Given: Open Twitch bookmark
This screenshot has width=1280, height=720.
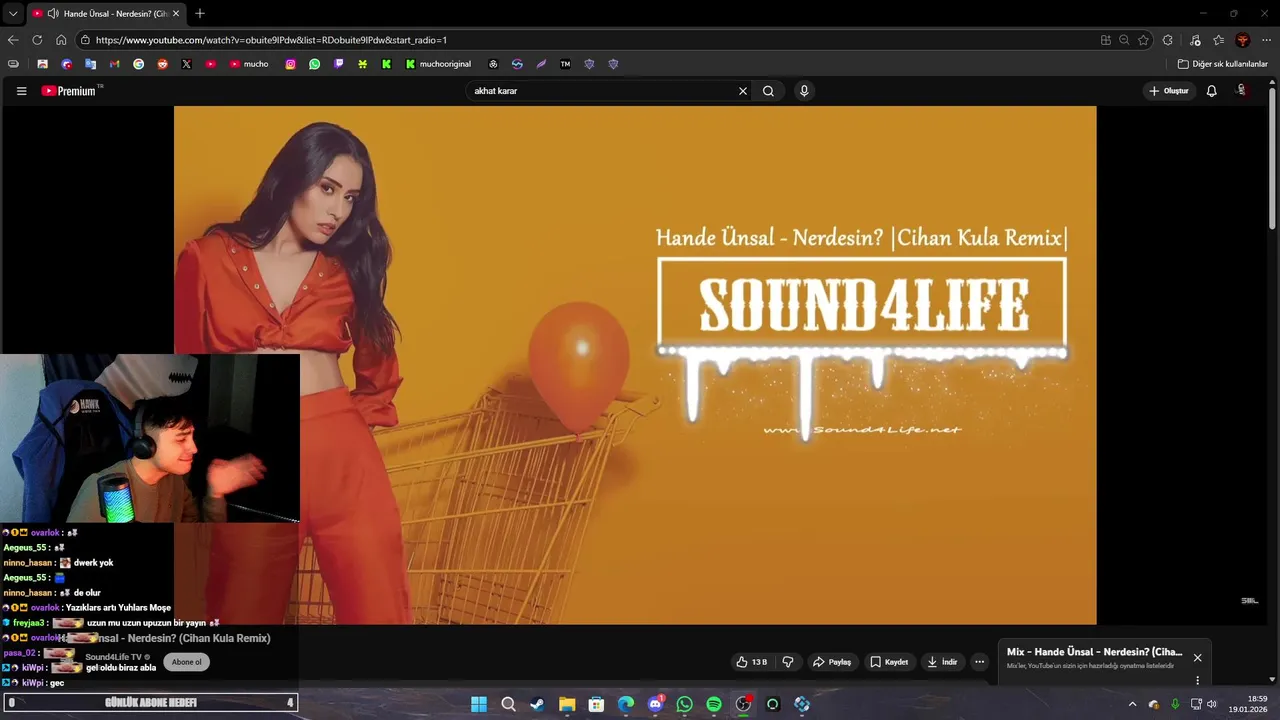Looking at the screenshot, I should pos(339,64).
